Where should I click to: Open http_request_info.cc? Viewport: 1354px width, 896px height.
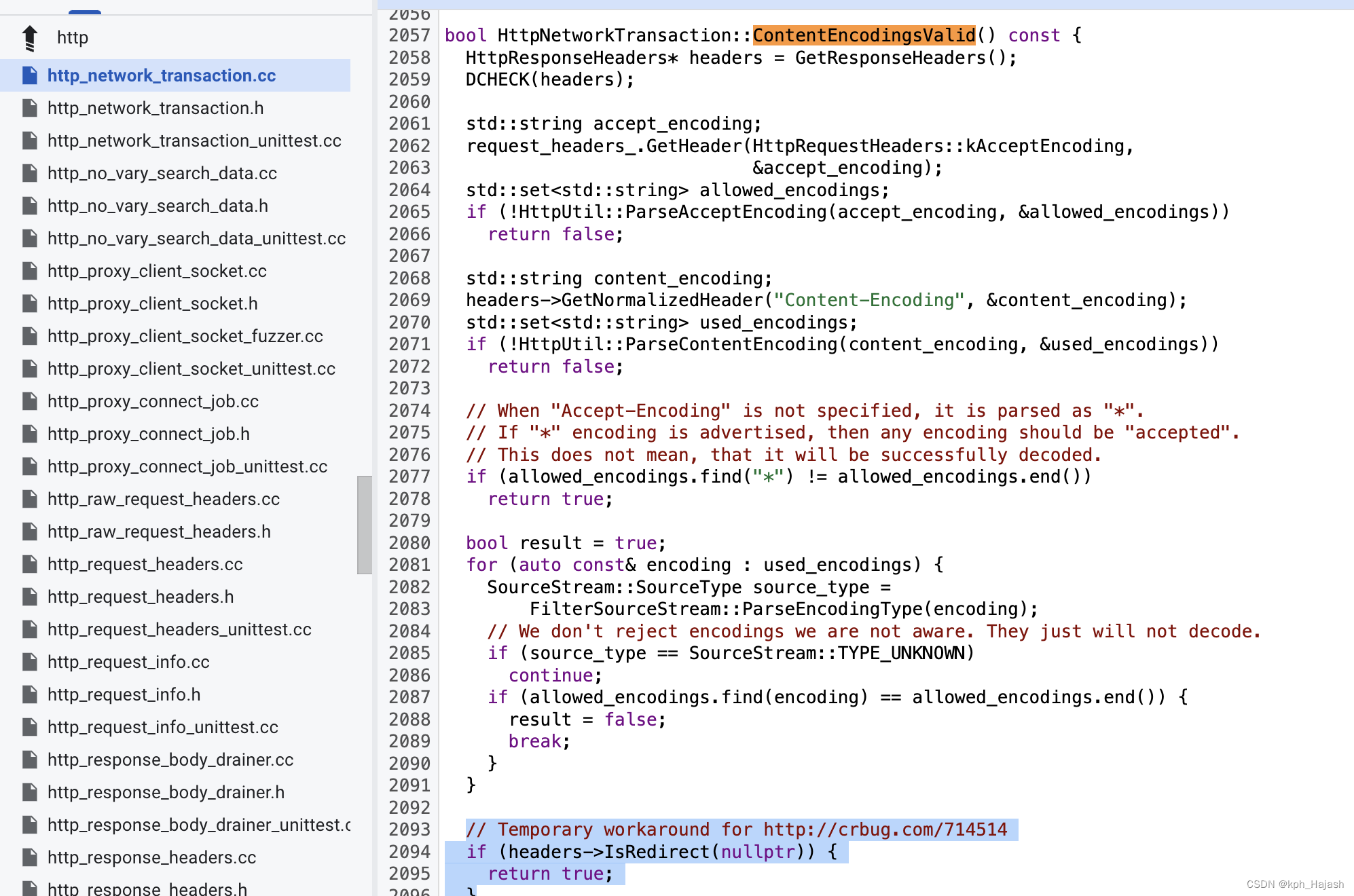click(x=128, y=662)
